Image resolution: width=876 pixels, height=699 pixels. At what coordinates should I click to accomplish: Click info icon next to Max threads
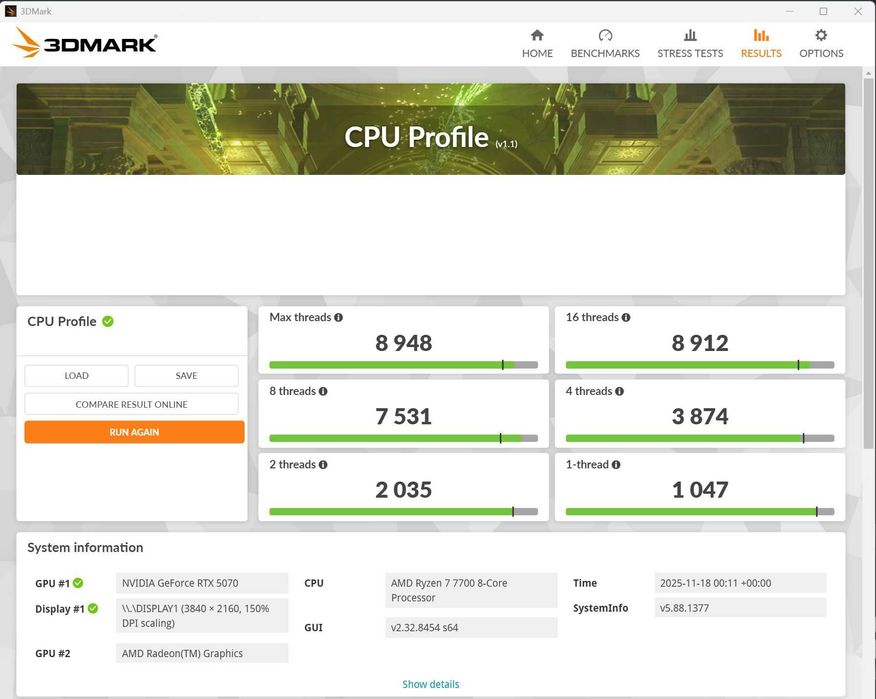[339, 317]
